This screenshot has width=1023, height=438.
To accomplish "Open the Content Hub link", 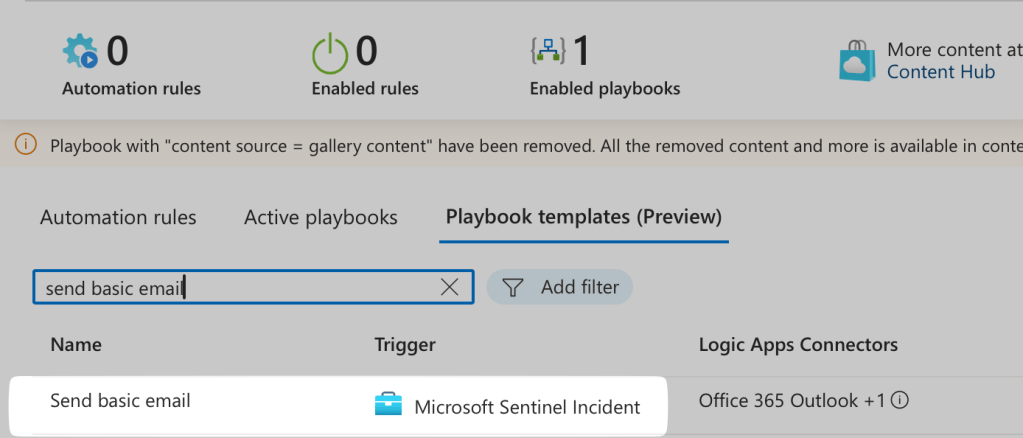I will [x=941, y=72].
